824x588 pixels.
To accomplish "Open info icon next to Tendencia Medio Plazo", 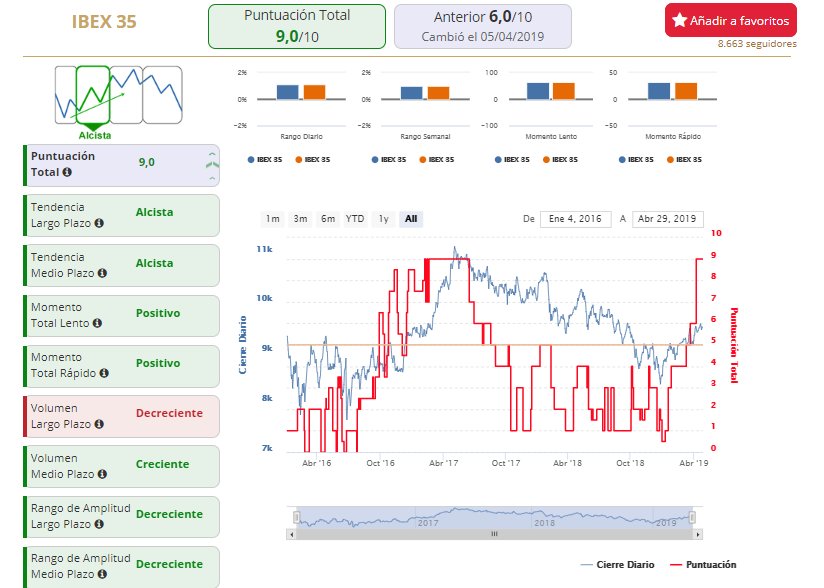I will 102,273.
